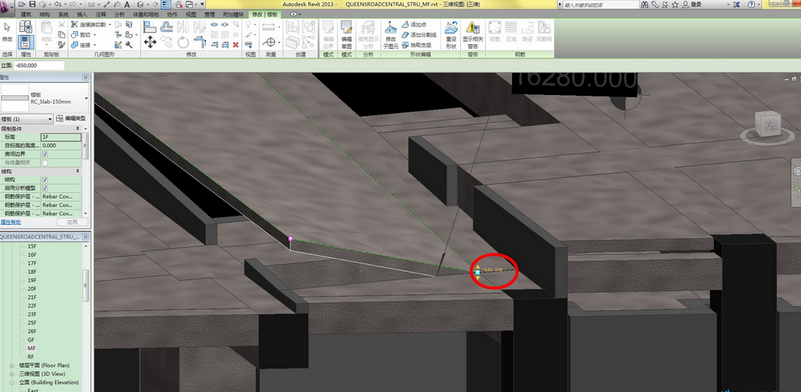This screenshot has height=392, width=801.
Task: Select the Move tool (four-arrow cross)
Action: pos(150,42)
